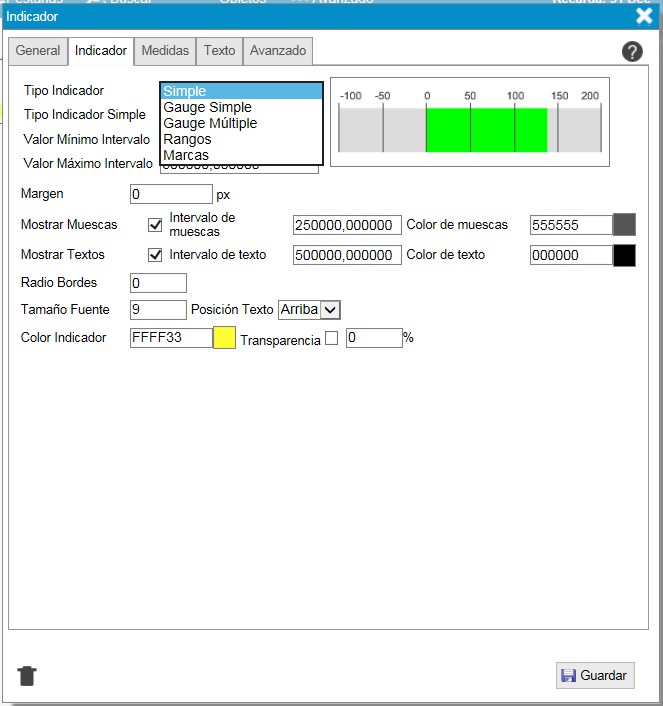Close the Indicador dialog
Screen dimensions: 663x706
click(x=644, y=16)
